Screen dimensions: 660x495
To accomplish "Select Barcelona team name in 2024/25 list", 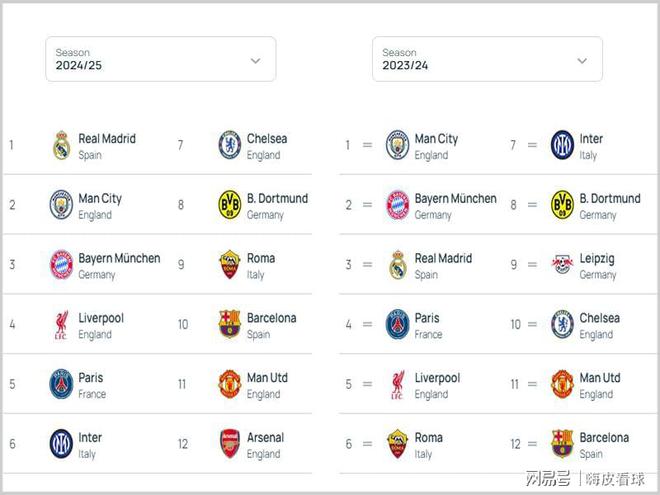I will point(271,318).
